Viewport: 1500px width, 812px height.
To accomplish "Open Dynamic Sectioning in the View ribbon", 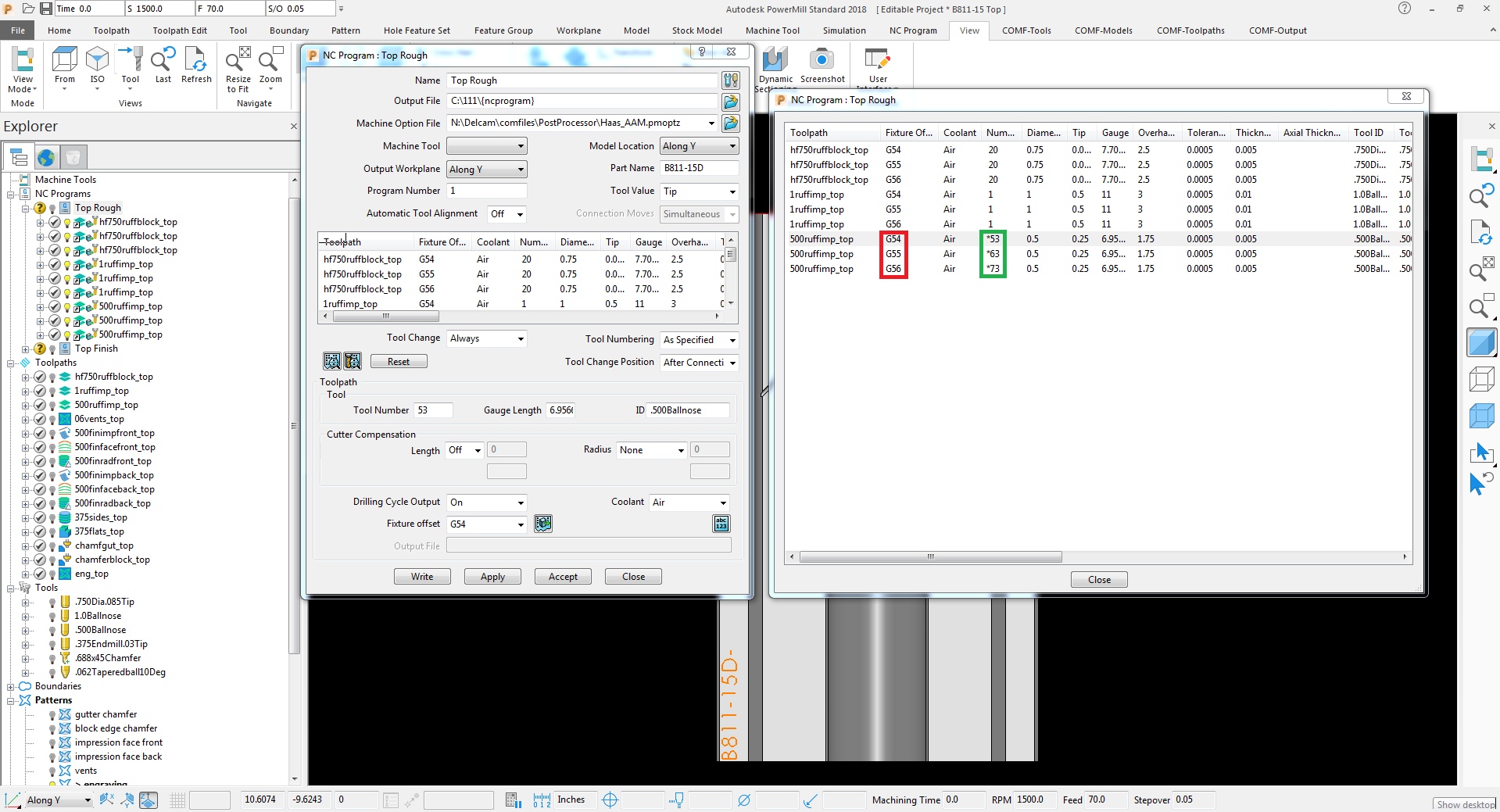I will tap(775, 63).
